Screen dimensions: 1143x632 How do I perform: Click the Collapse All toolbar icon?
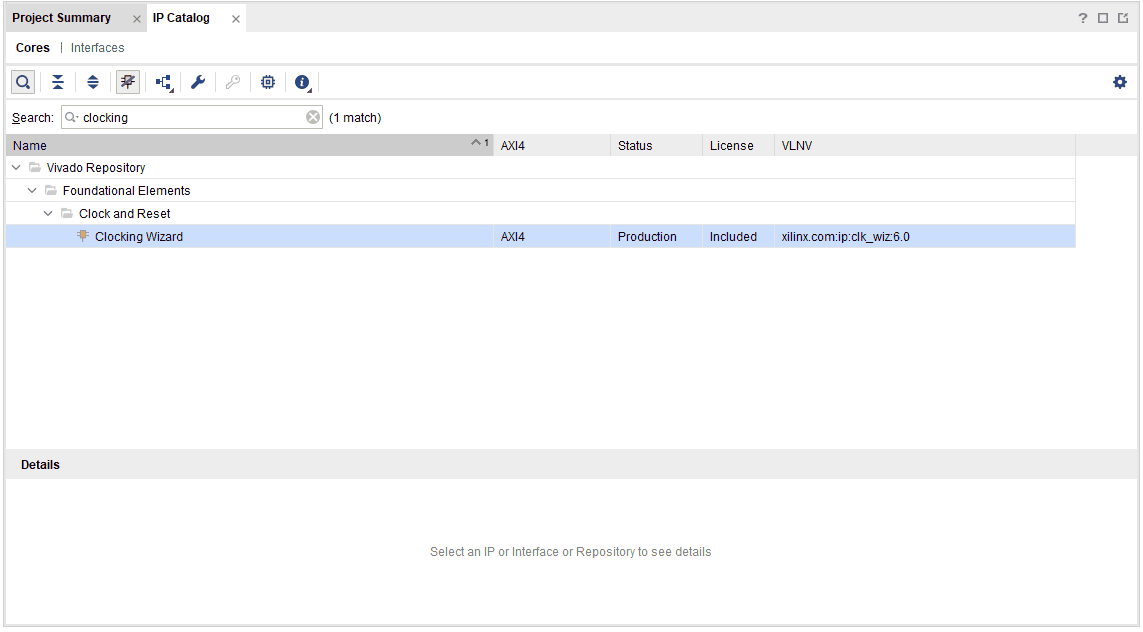[58, 82]
